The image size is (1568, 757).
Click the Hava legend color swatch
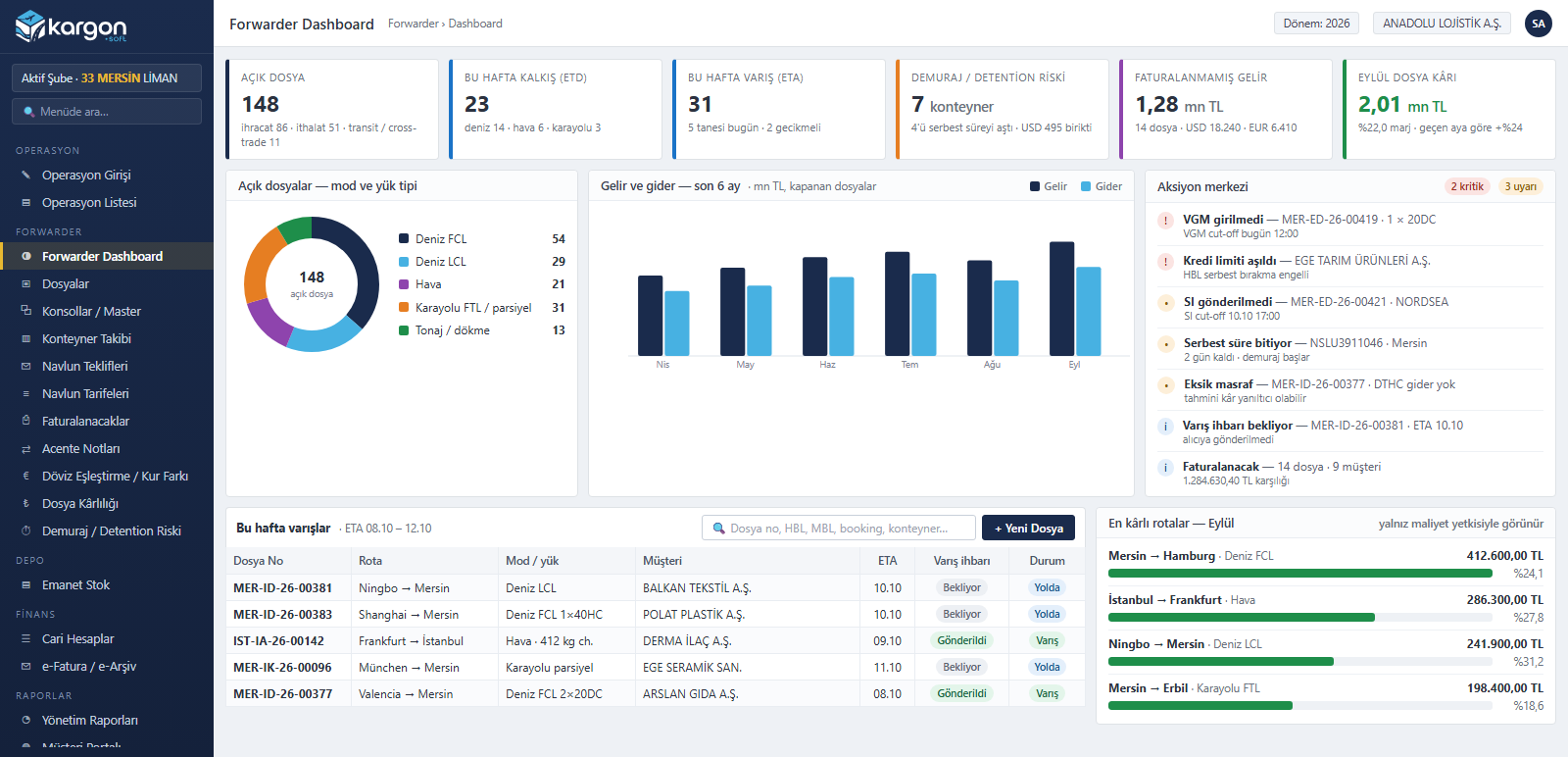pyautogui.click(x=404, y=284)
